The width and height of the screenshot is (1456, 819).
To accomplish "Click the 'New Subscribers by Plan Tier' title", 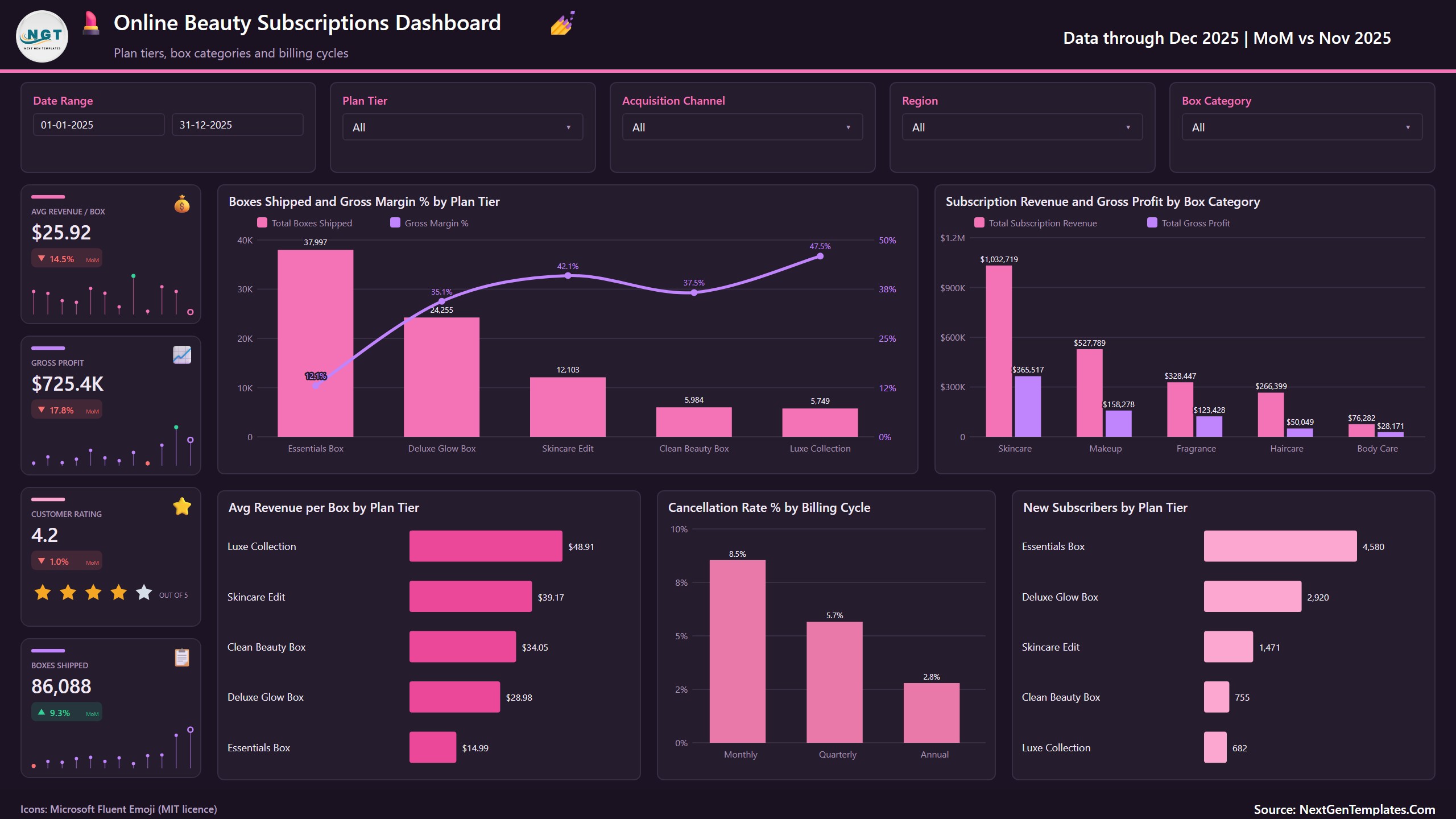I will tap(1105, 507).
